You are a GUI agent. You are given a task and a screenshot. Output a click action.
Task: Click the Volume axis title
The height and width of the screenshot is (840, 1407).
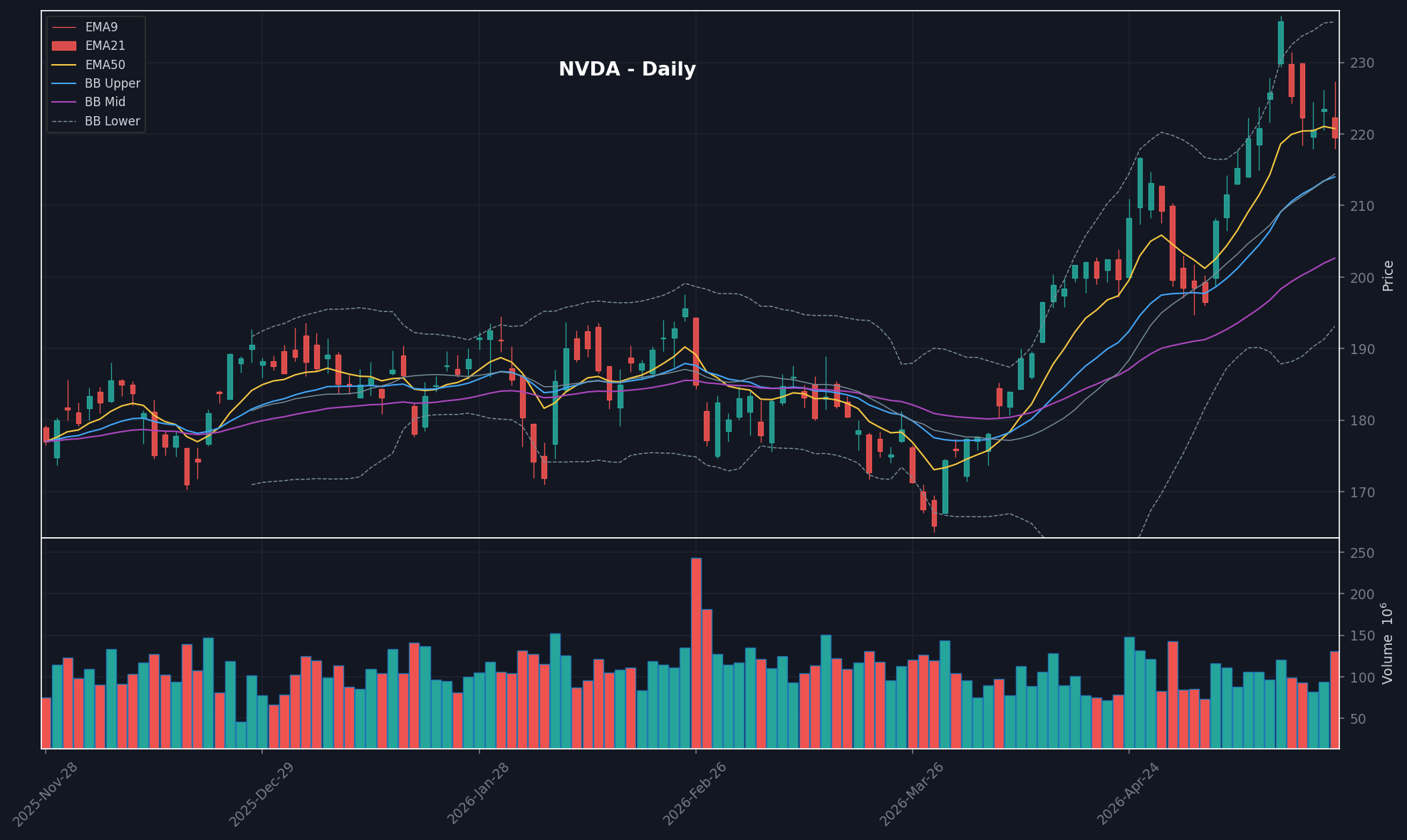(1387, 643)
